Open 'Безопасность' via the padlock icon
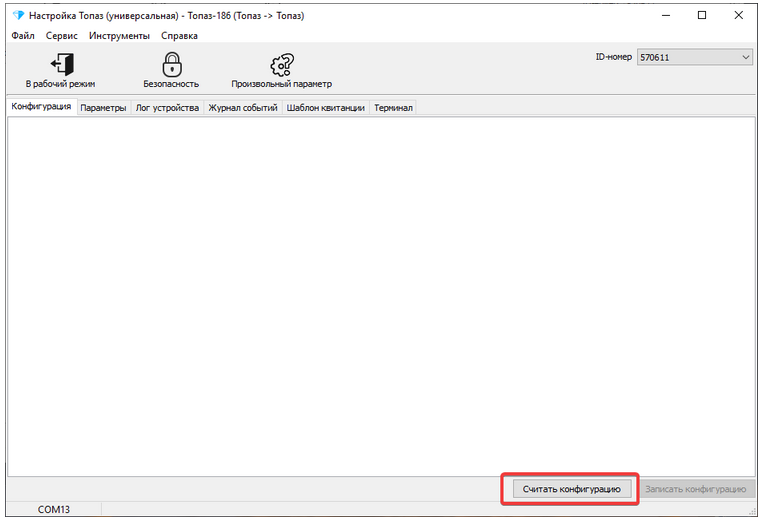The width and height of the screenshot is (762, 521). tap(171, 64)
